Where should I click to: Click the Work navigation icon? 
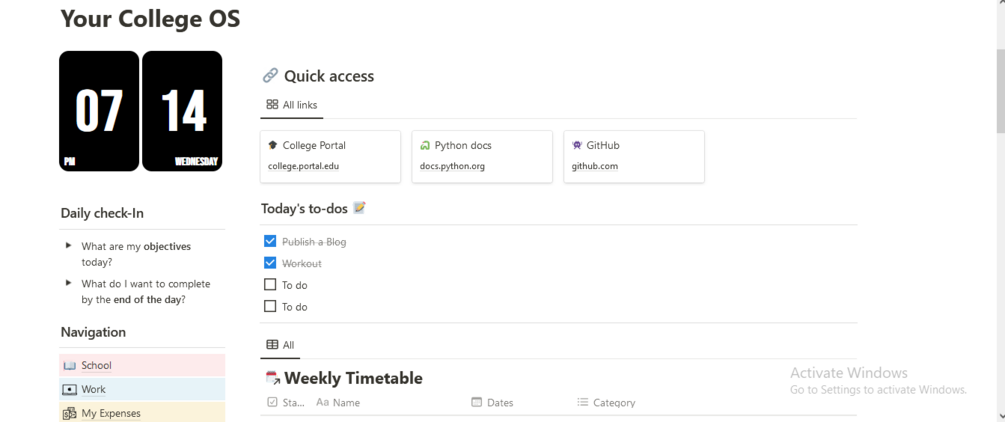pyautogui.click(x=69, y=390)
